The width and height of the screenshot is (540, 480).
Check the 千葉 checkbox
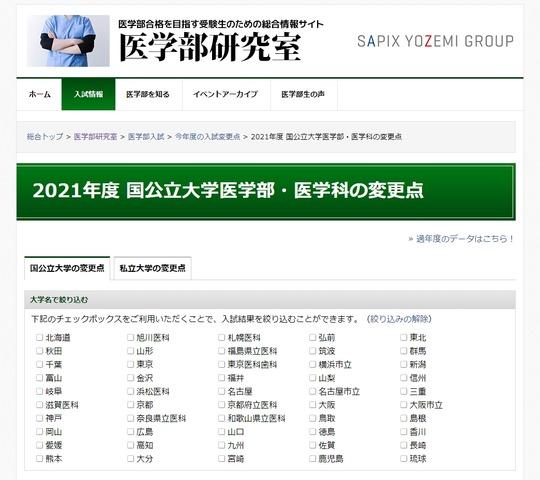pos(39,364)
